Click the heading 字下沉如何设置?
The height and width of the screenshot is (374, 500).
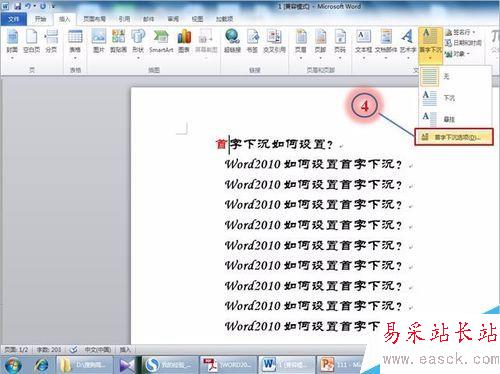tap(282, 144)
